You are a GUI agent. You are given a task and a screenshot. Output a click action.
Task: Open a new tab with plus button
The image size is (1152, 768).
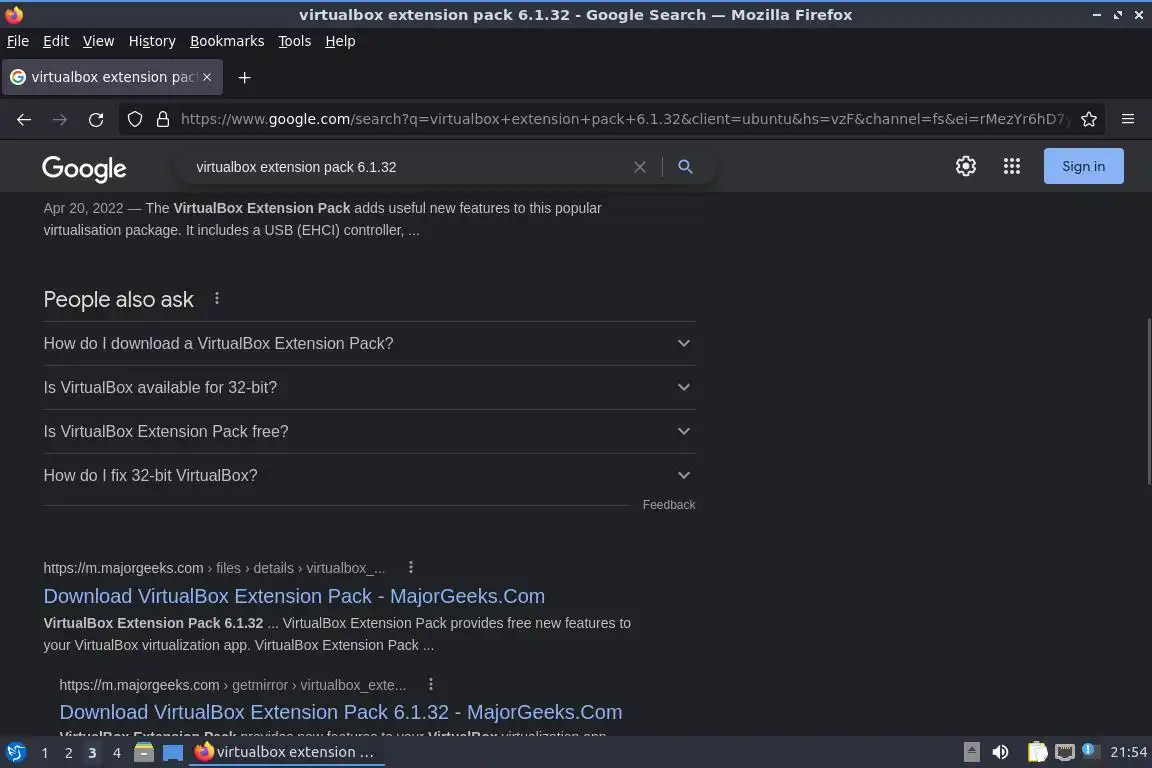pyautogui.click(x=245, y=78)
